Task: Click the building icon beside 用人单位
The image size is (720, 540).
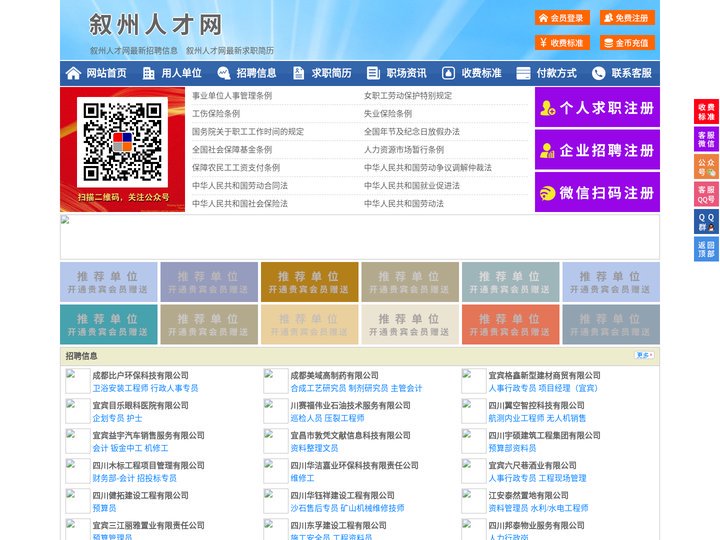Action: click(148, 73)
